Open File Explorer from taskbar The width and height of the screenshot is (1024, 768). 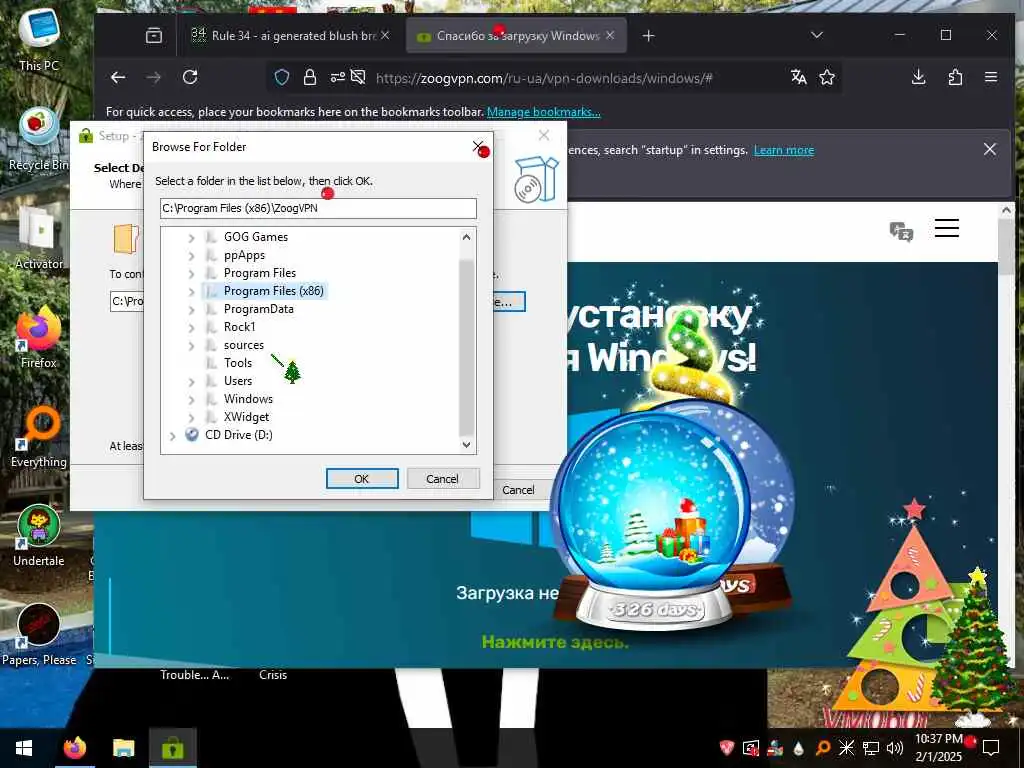coord(123,748)
